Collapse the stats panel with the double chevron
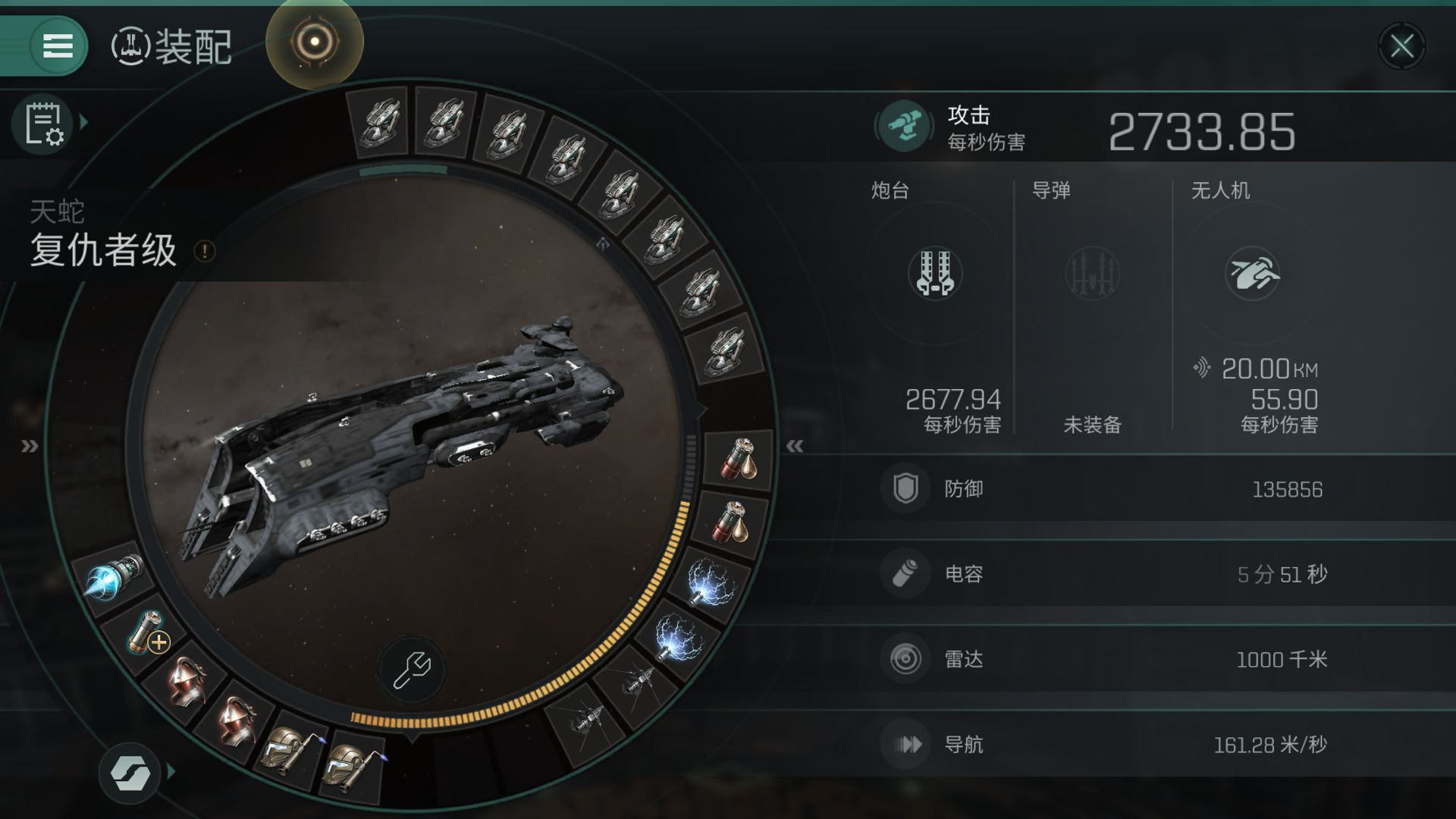This screenshot has width=1456, height=819. click(794, 446)
